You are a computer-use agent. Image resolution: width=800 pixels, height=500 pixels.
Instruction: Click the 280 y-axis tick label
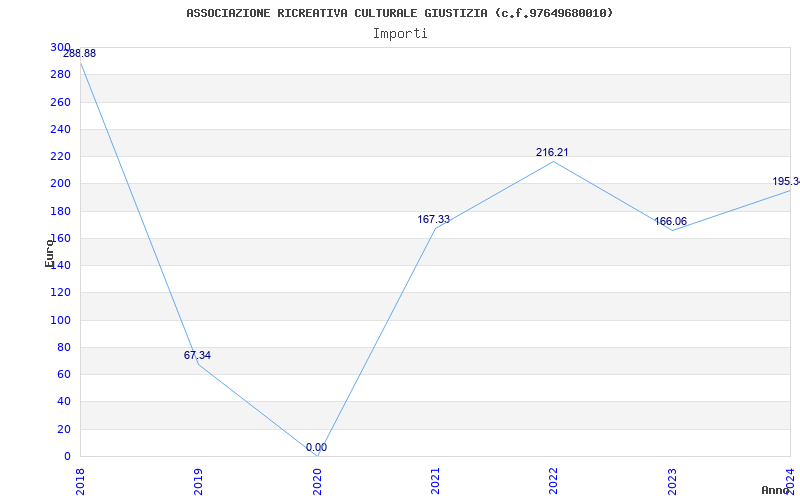click(60, 75)
